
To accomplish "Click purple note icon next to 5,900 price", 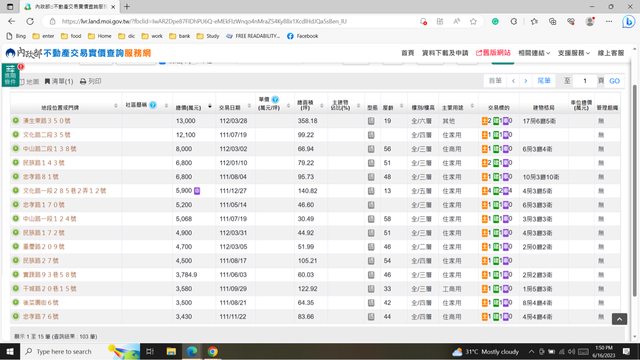I will (197, 191).
